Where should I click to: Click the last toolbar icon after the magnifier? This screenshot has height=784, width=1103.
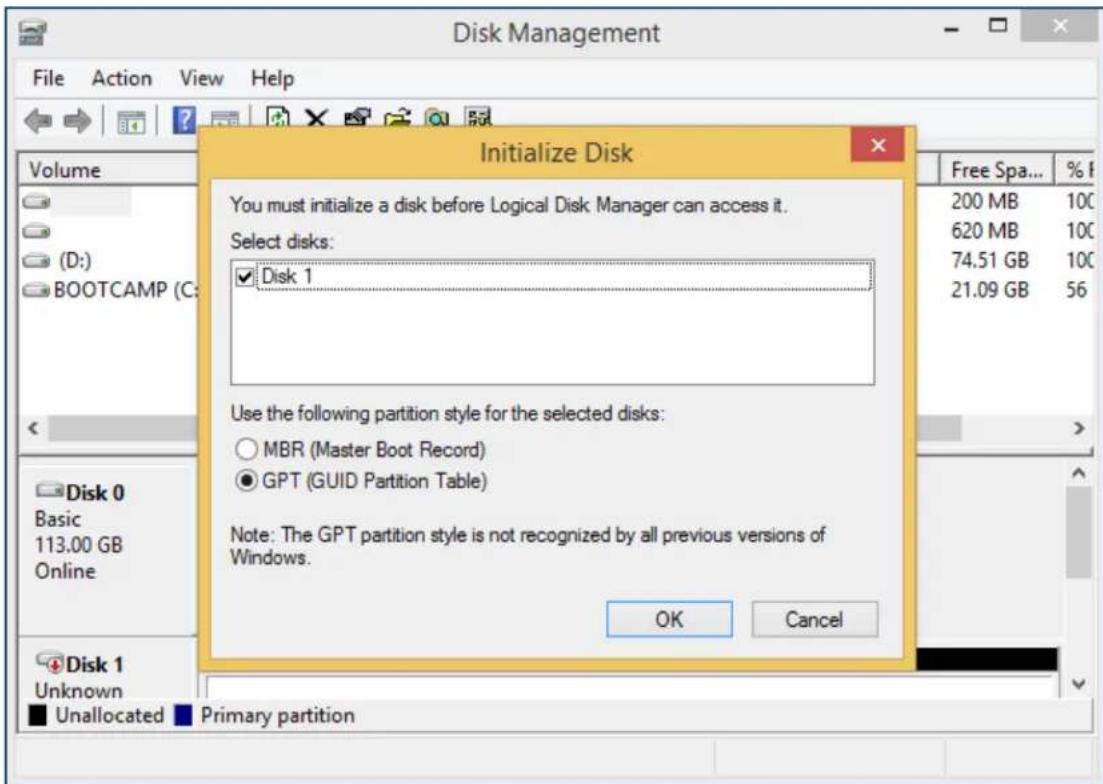pos(478,117)
